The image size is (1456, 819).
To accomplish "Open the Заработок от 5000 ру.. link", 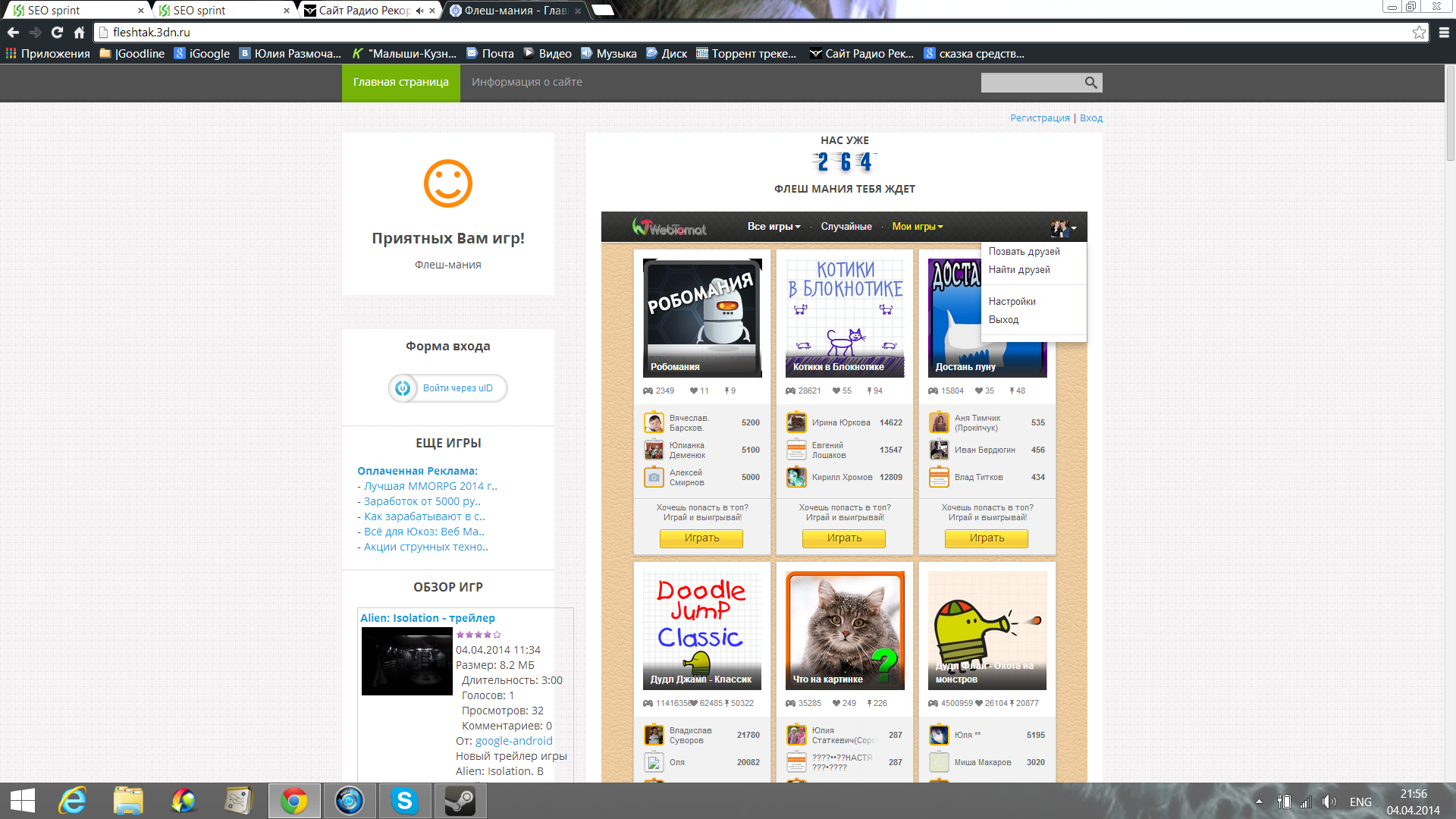I will [422, 501].
